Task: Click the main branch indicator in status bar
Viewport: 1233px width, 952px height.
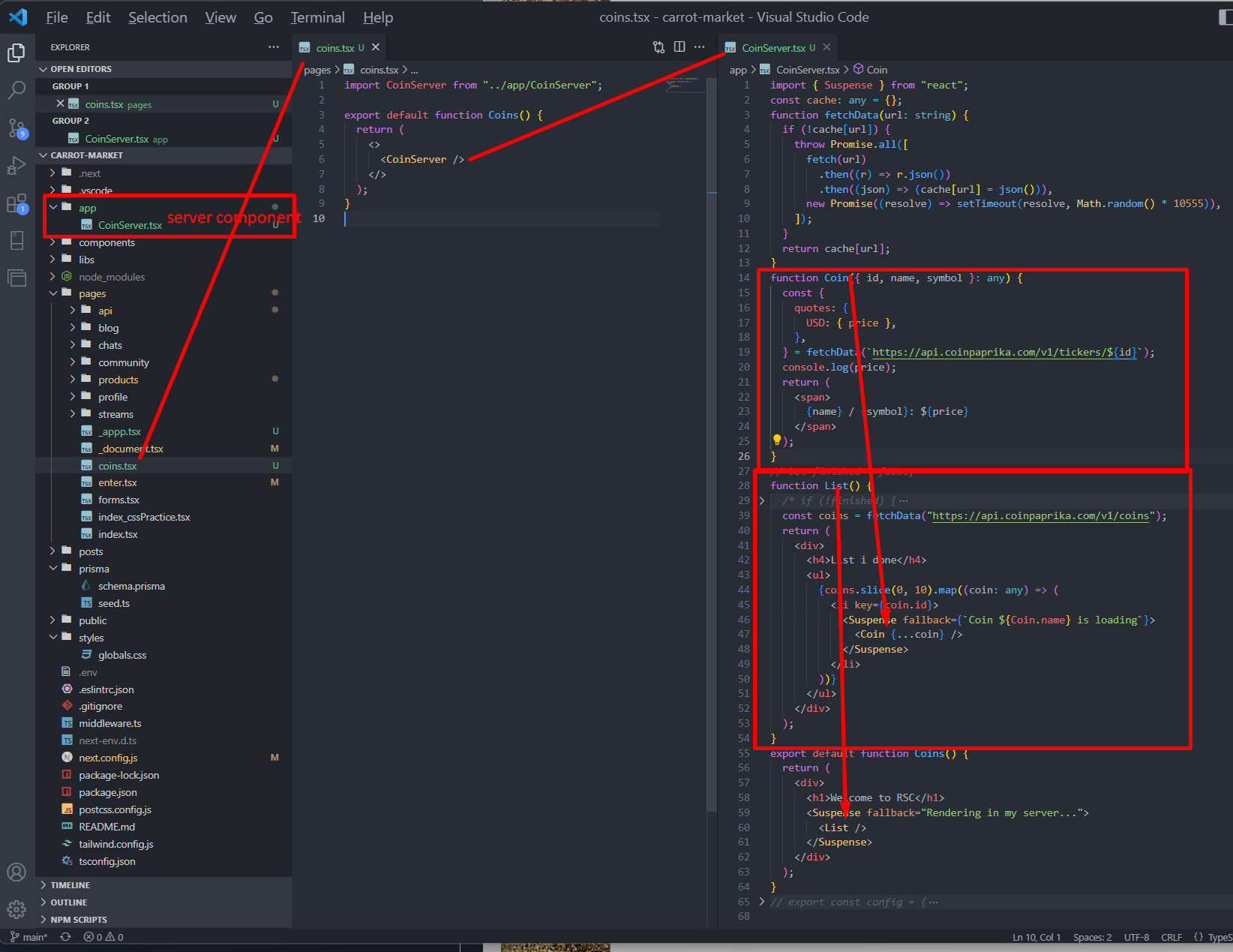Action: coord(28,937)
